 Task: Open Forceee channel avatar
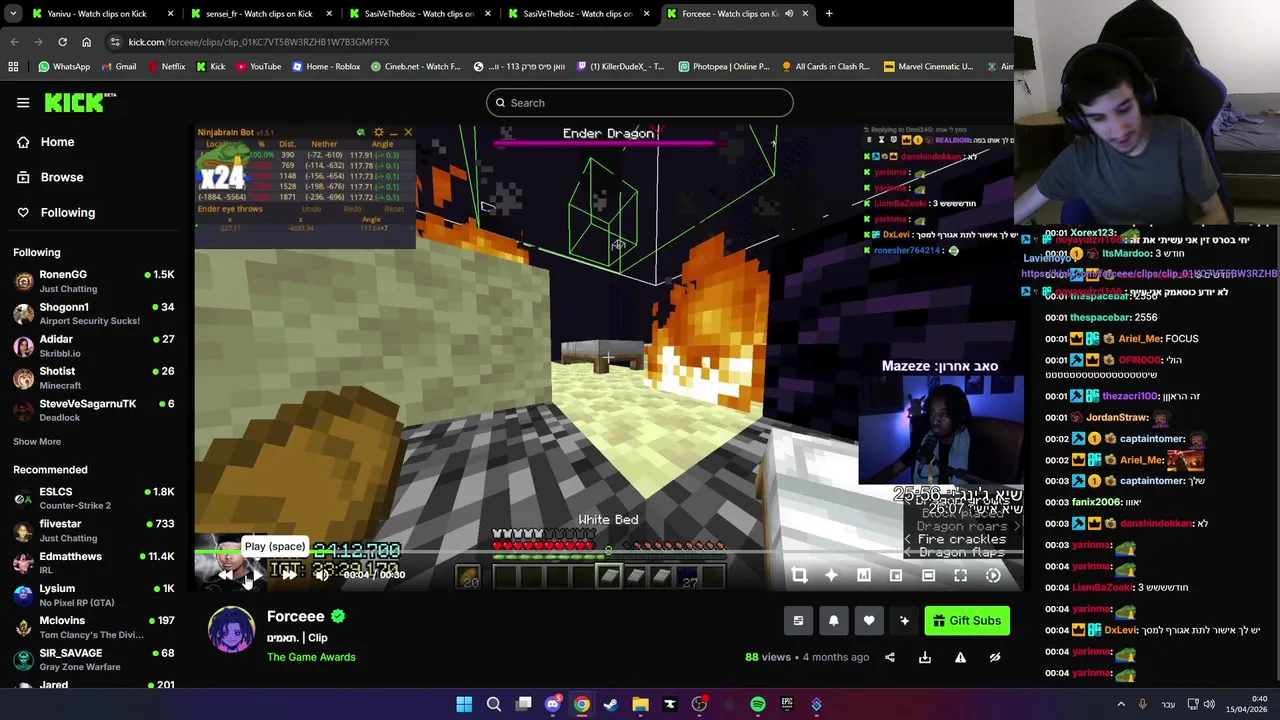click(x=231, y=630)
